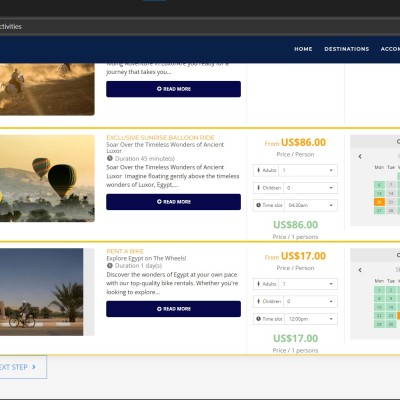The image size is (400, 400).
Task: Pick Tuesday 28 in the balloon ride calendar
Action: (x=391, y=211)
